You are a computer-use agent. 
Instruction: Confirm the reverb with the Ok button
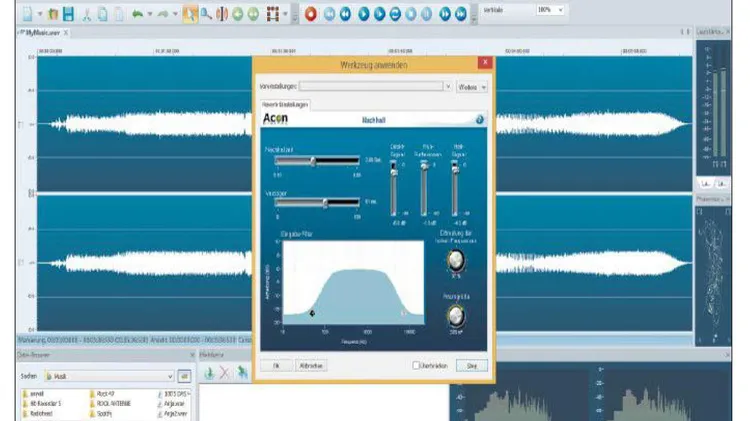276,366
